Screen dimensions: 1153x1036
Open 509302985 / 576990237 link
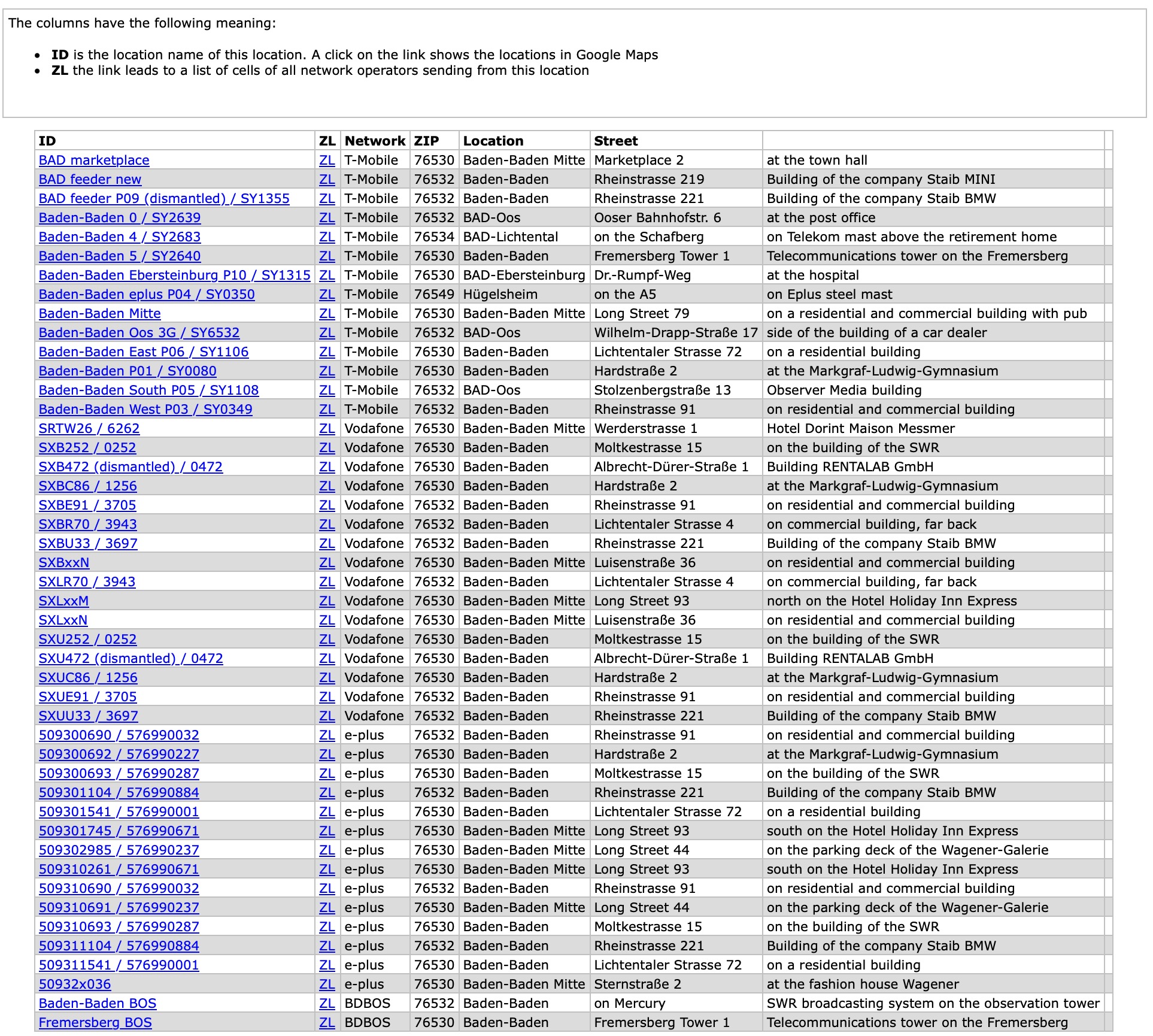119,850
